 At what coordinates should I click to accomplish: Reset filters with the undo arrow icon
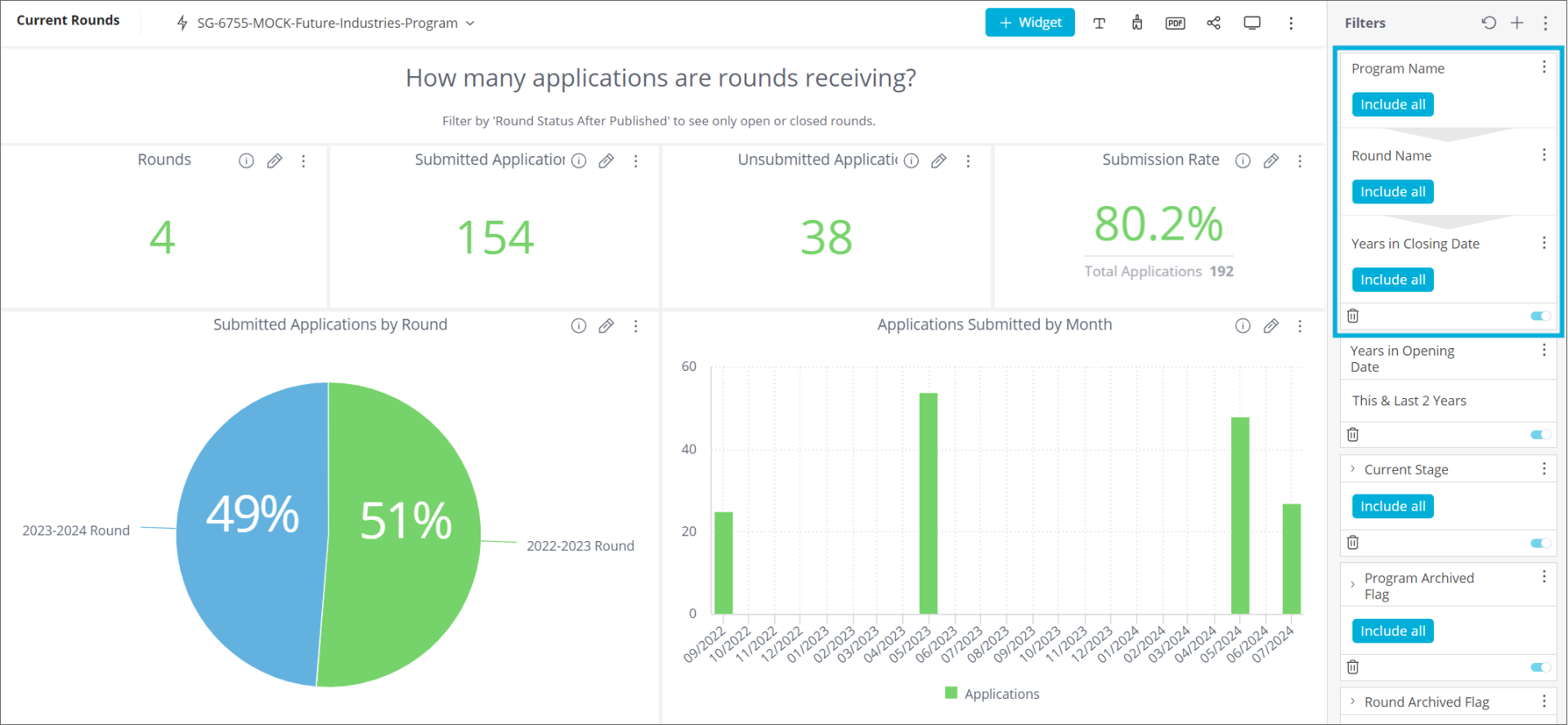point(1489,23)
